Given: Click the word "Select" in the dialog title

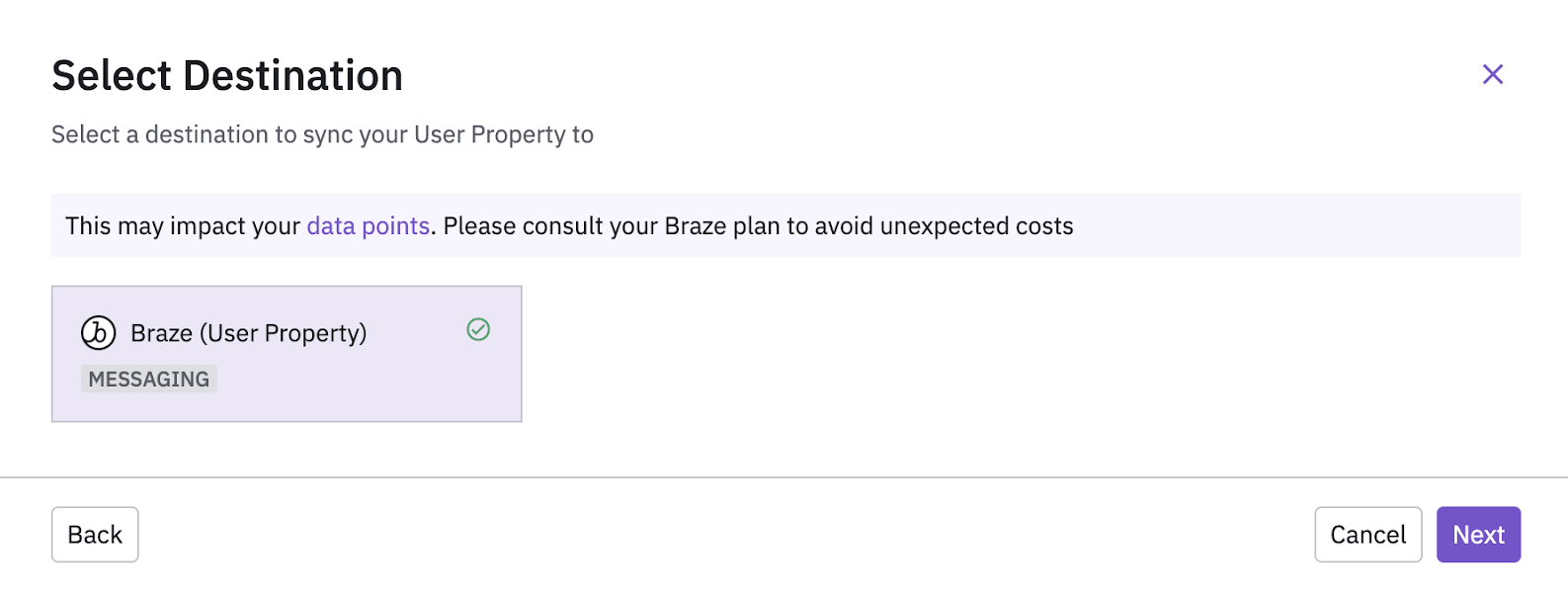Looking at the screenshot, I should [111, 76].
